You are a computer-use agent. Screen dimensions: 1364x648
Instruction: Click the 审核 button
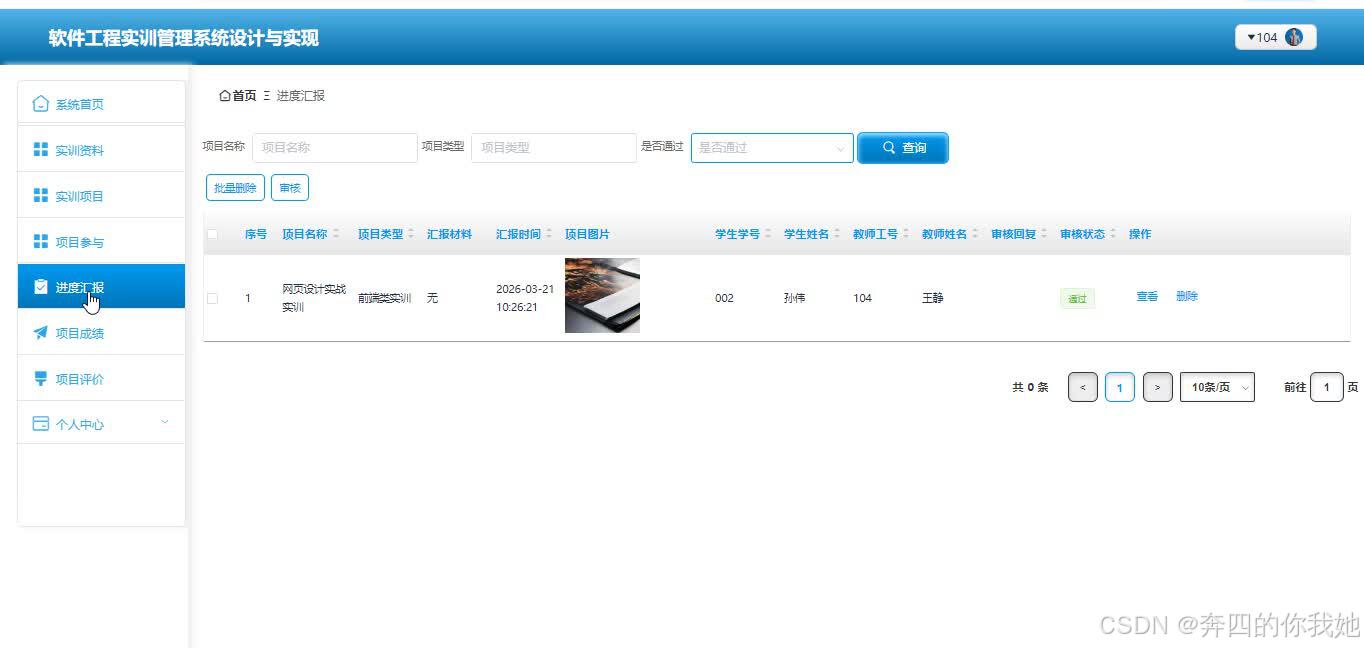coord(290,187)
